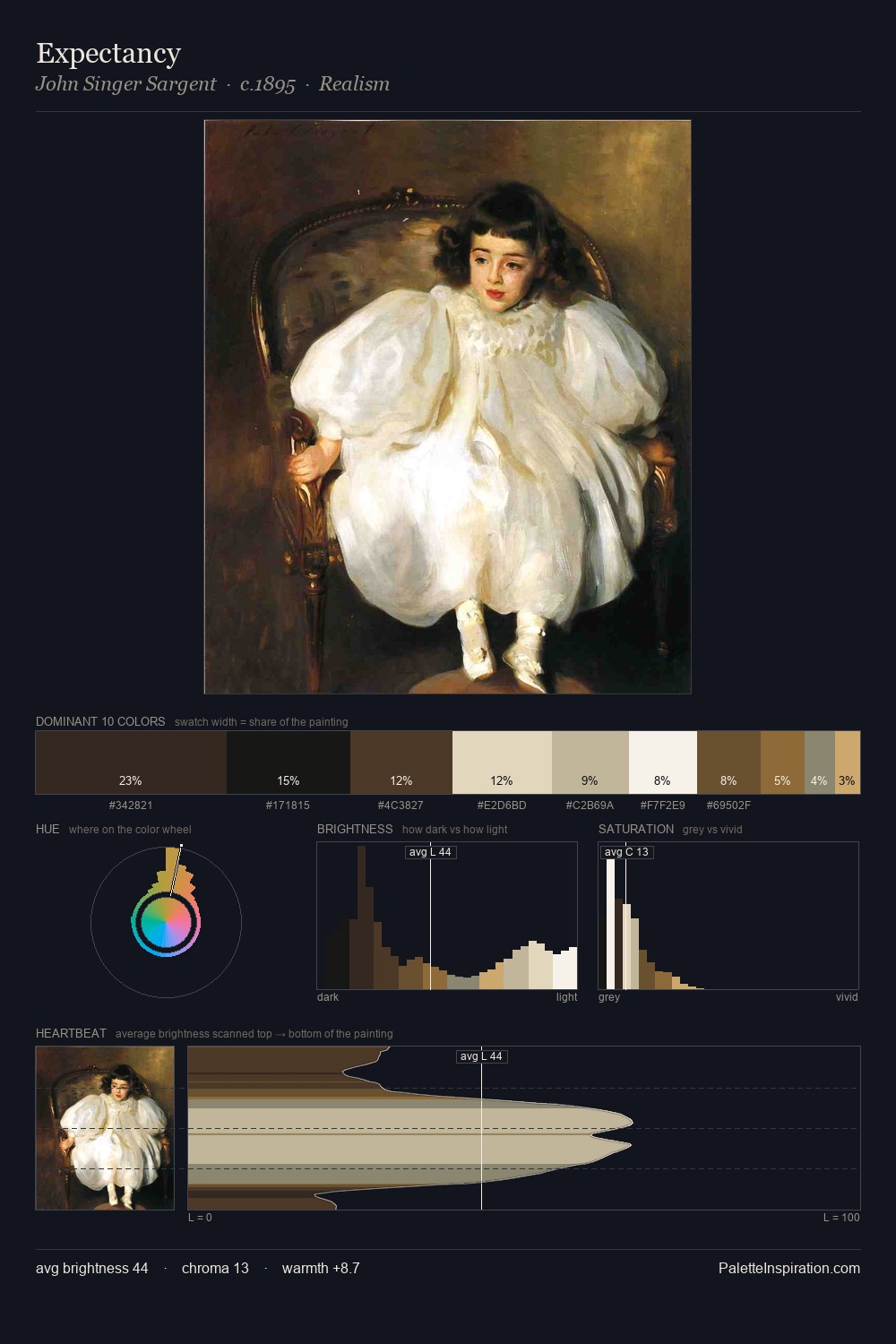Viewport: 896px width, 1344px height.
Task: Select the 5% ochre swatch
Action: coord(782,762)
